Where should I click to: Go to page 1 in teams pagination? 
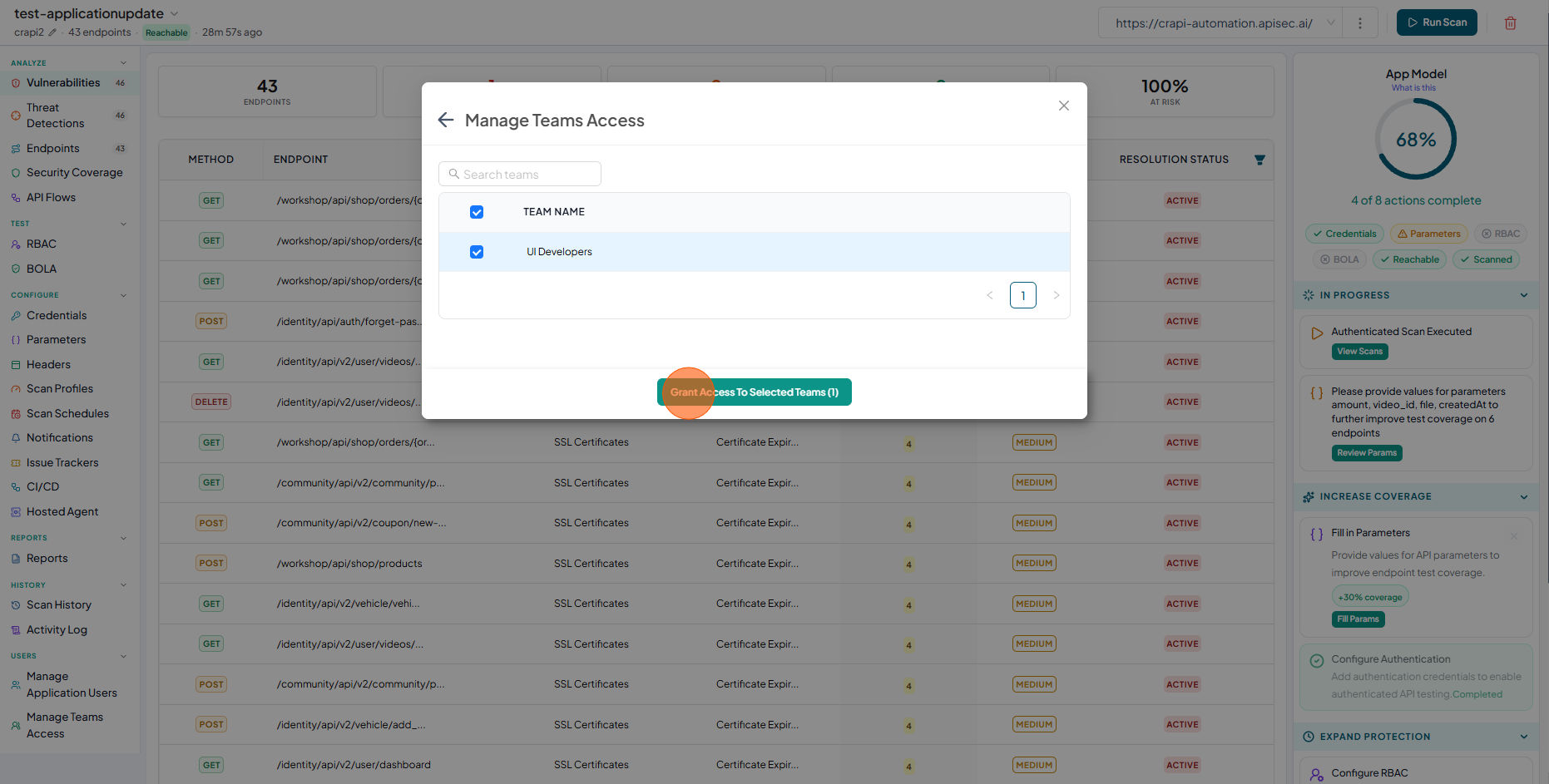(x=1022, y=295)
